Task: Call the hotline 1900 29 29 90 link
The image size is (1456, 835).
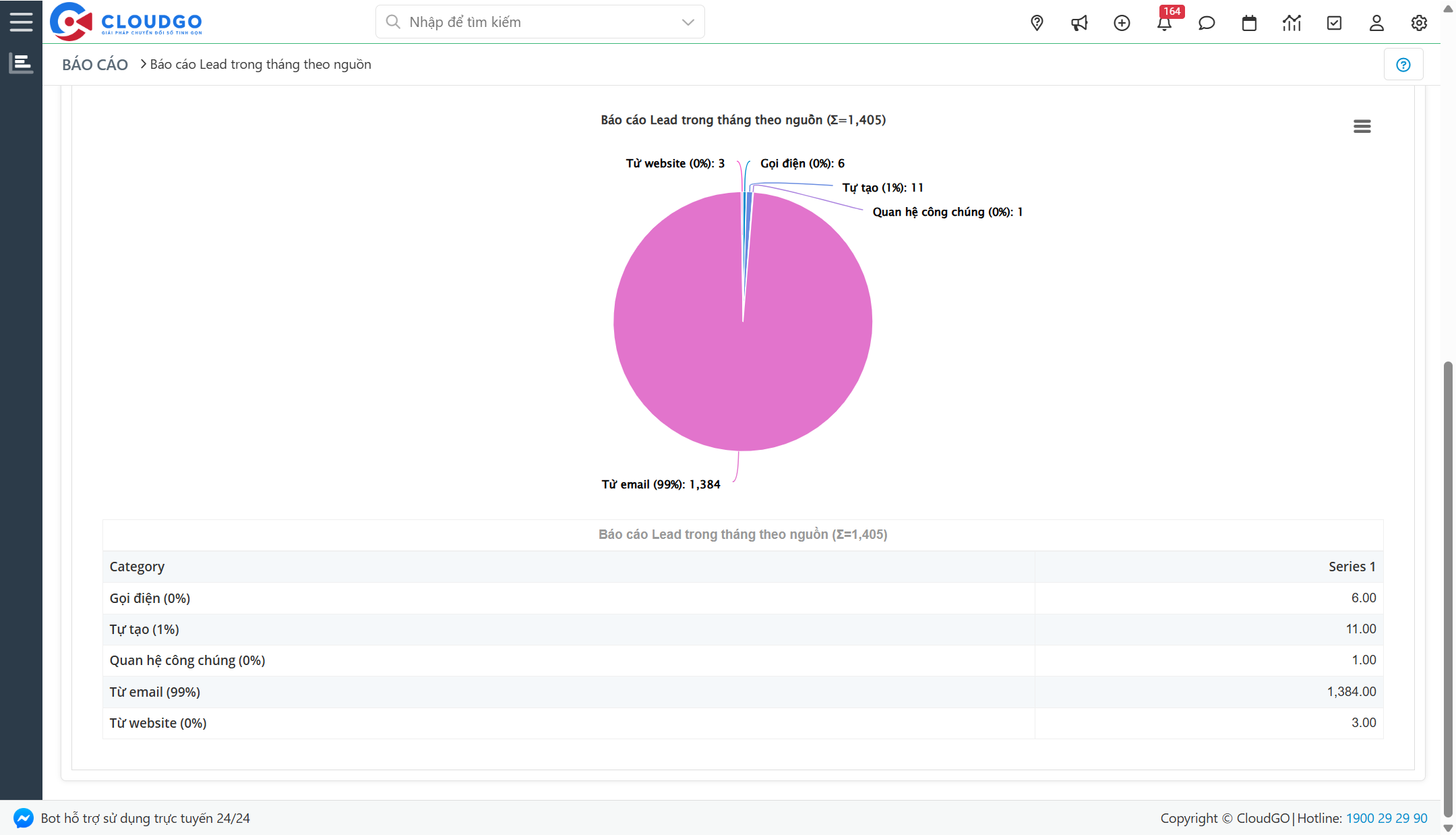Action: (x=1386, y=818)
